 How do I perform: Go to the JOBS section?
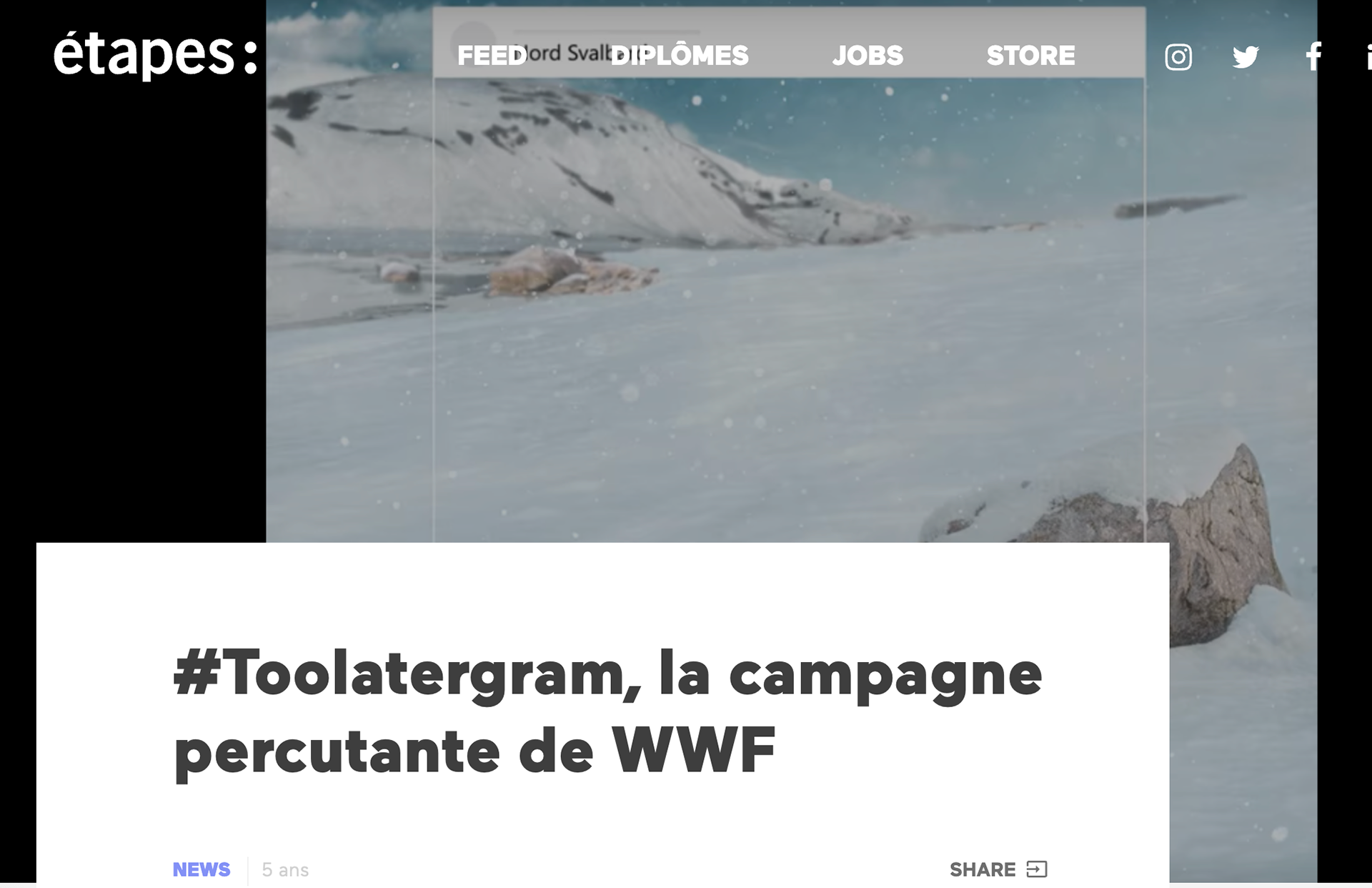(x=868, y=56)
